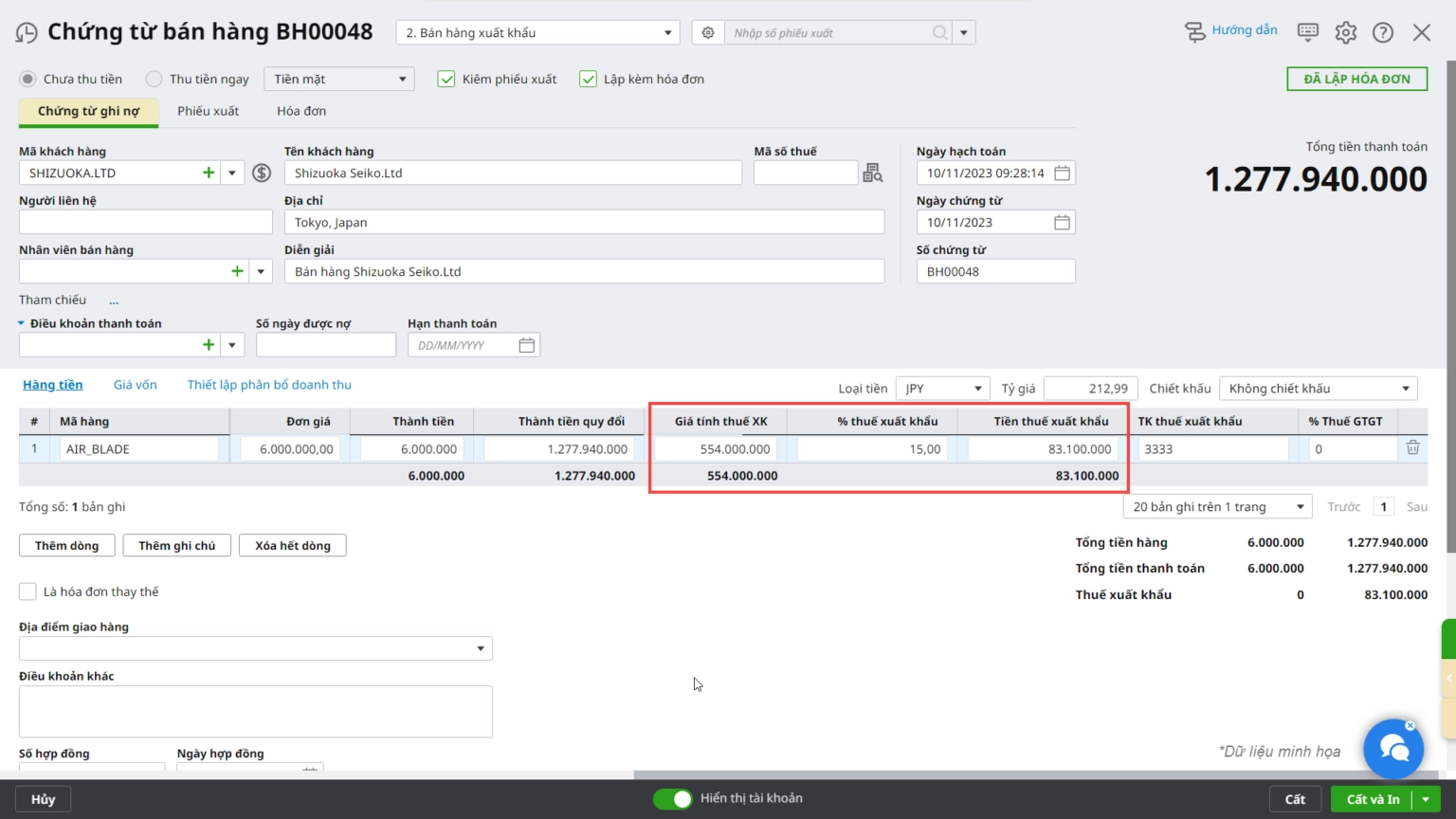This screenshot has height=819, width=1456.
Task: Click the tax code lookup icon
Action: tap(872, 173)
